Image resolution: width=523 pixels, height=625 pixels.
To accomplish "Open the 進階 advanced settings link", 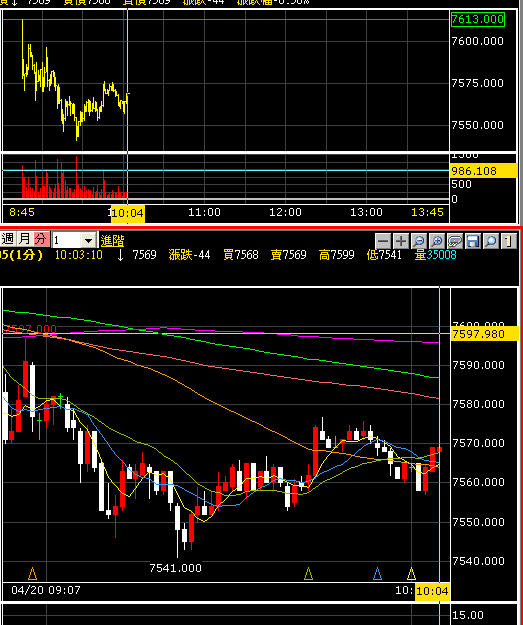I will (112, 241).
